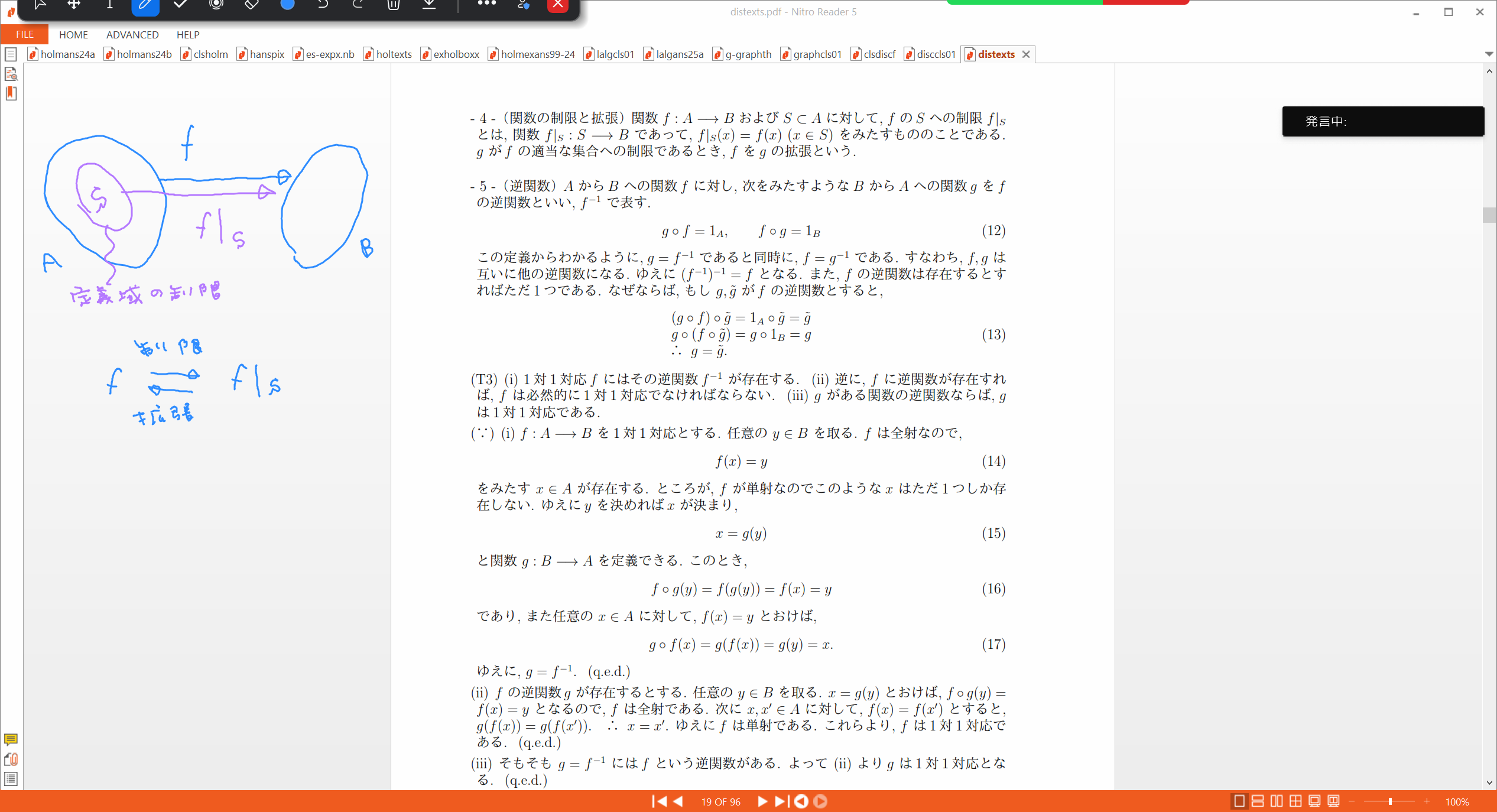Viewport: 1497px width, 812px height.
Task: Select continuous page view mode
Action: tap(1258, 801)
